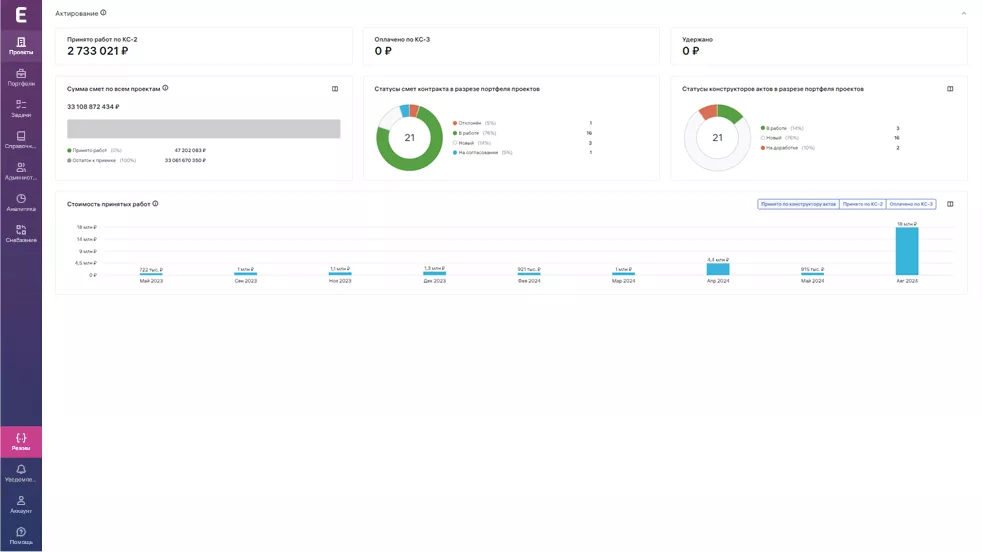Collapse the Актирование section chevron
This screenshot has height=552, width=982.
963,14
